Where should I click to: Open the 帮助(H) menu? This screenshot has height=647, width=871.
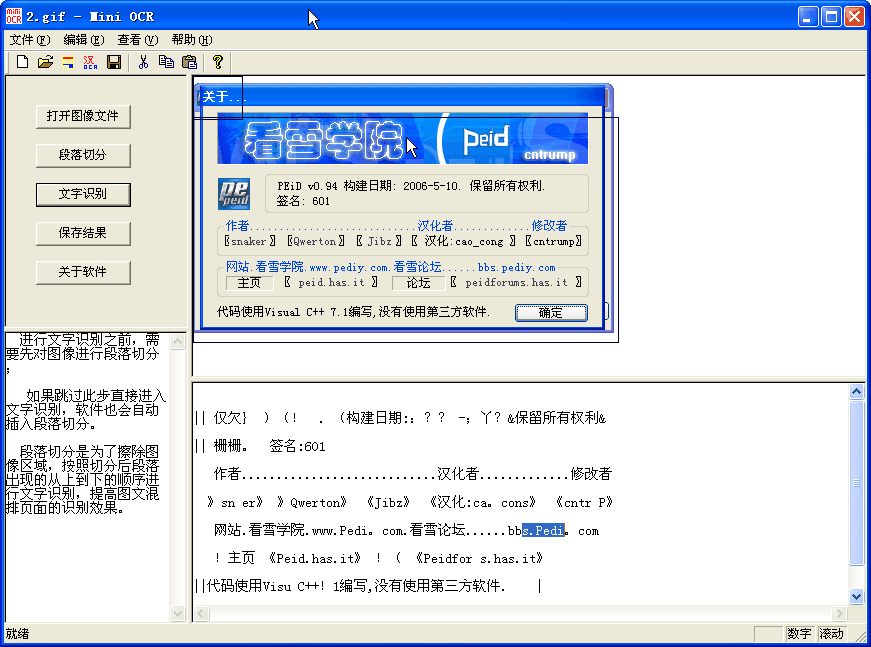coord(192,39)
